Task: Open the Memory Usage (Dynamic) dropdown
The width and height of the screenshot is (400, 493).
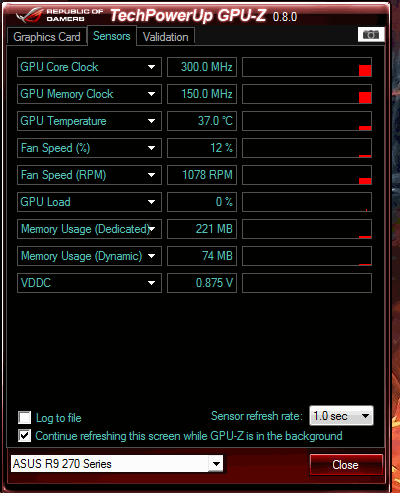Action: click(151, 256)
